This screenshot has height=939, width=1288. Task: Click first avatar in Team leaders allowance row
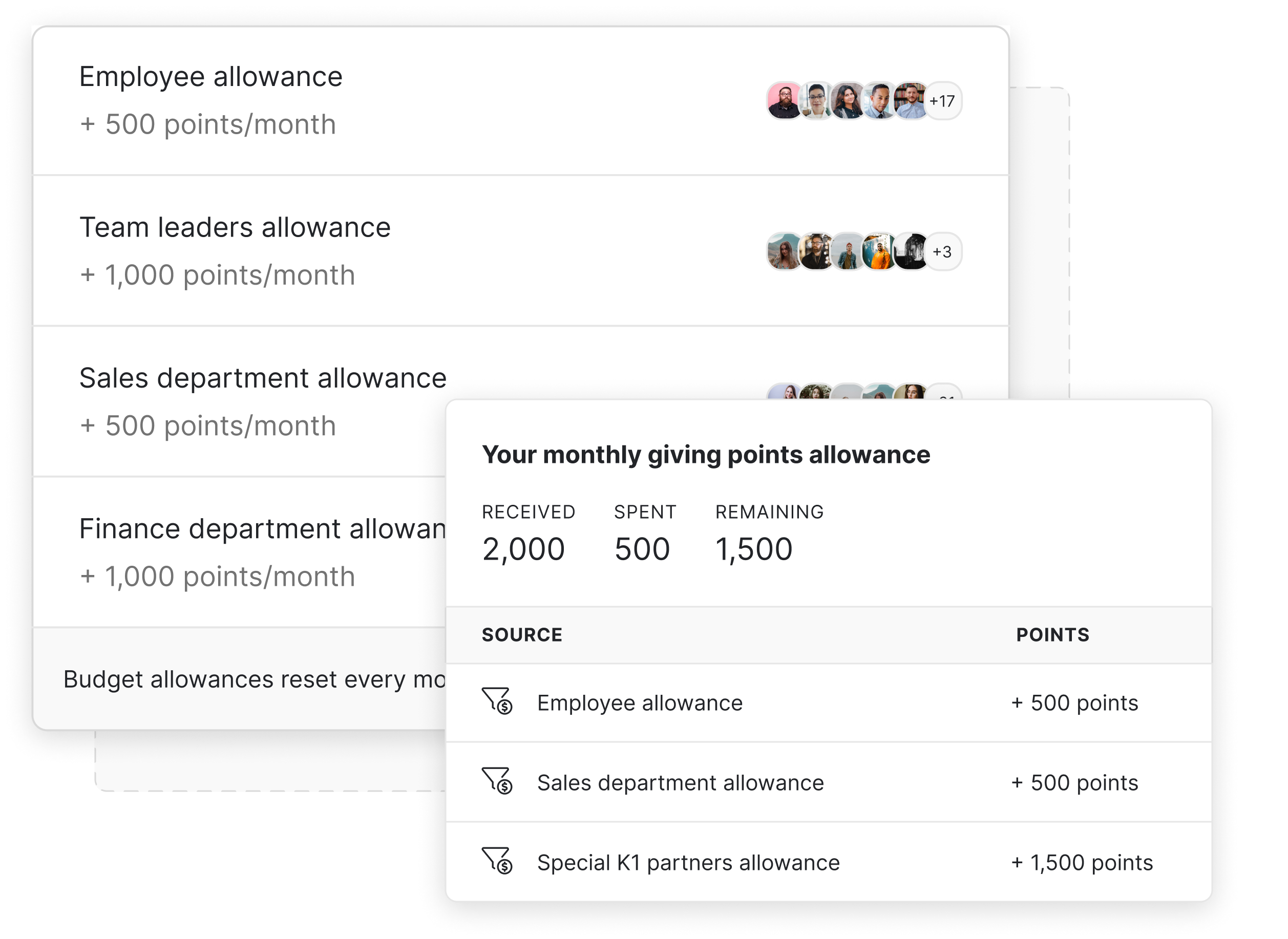point(785,251)
